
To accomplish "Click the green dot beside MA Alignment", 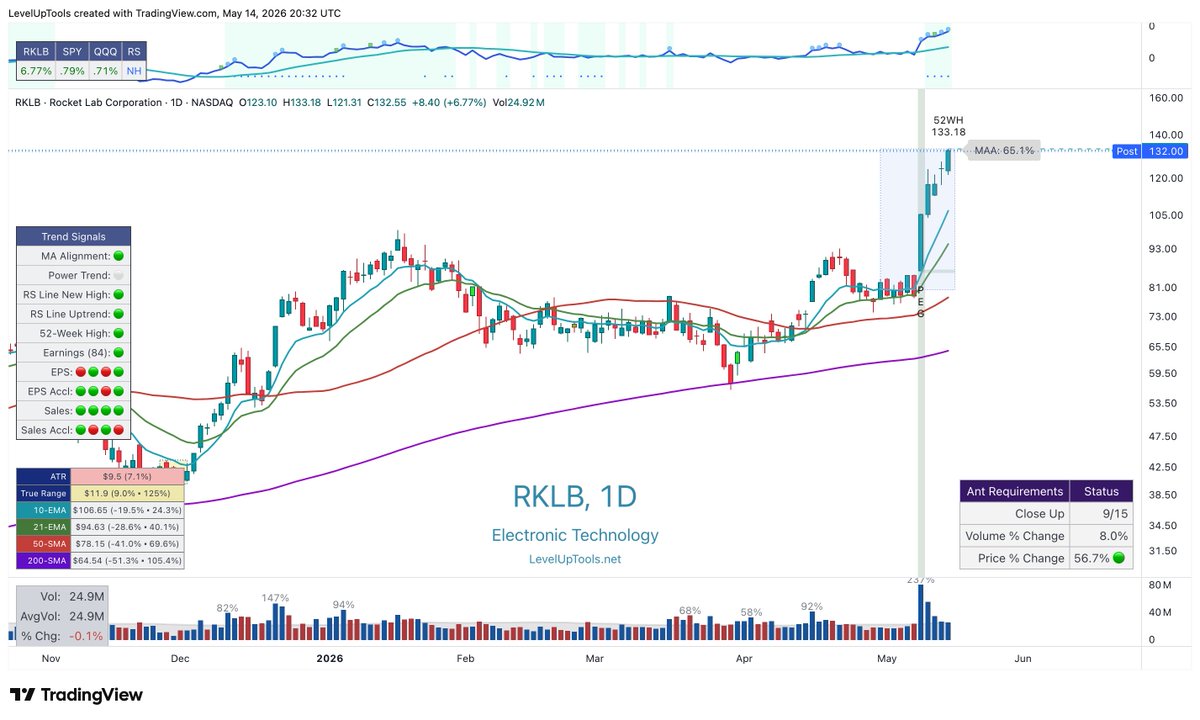I will (x=118, y=256).
